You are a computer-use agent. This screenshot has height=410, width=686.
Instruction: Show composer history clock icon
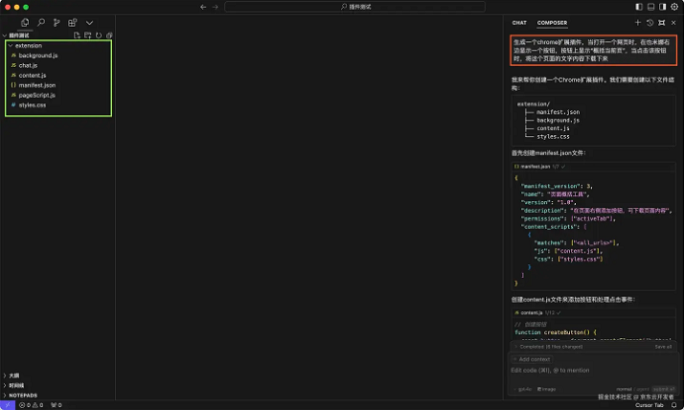pos(650,22)
